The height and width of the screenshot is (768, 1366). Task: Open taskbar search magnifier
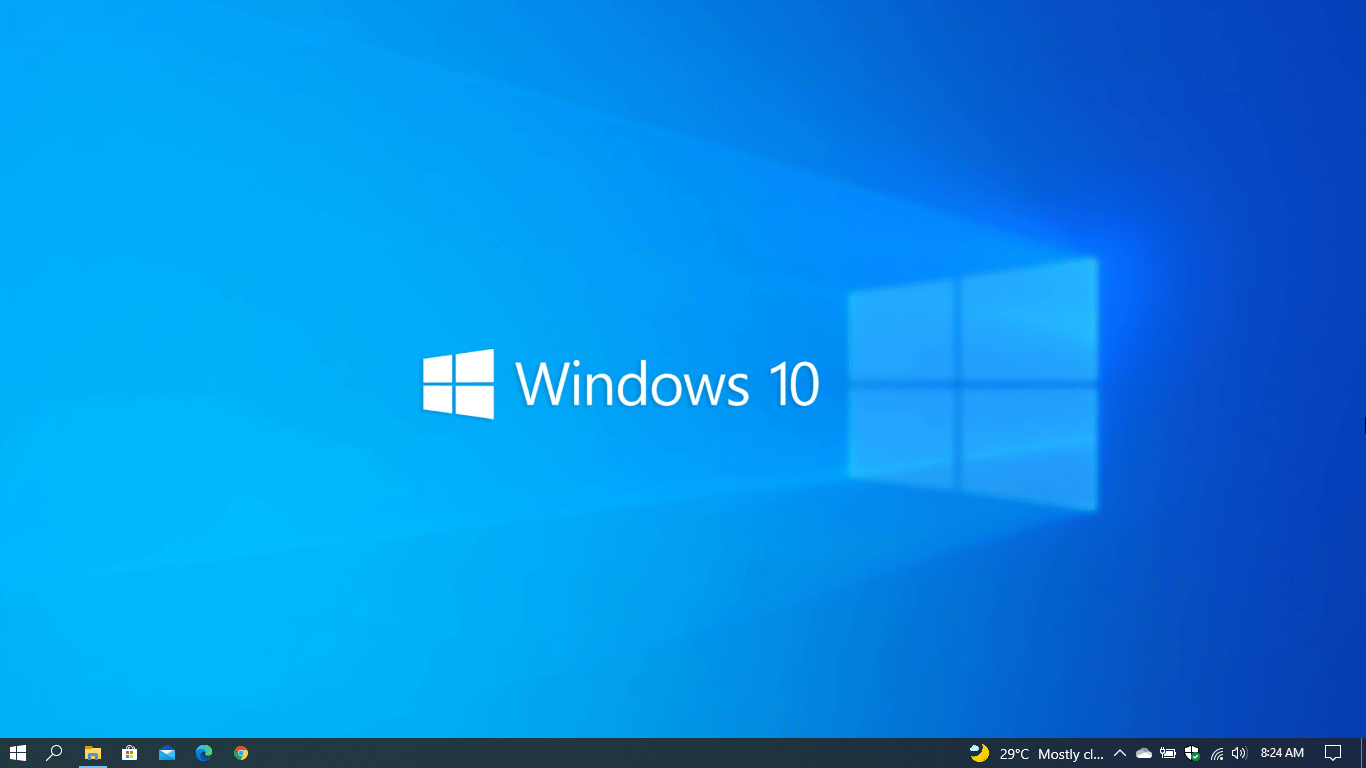55,753
